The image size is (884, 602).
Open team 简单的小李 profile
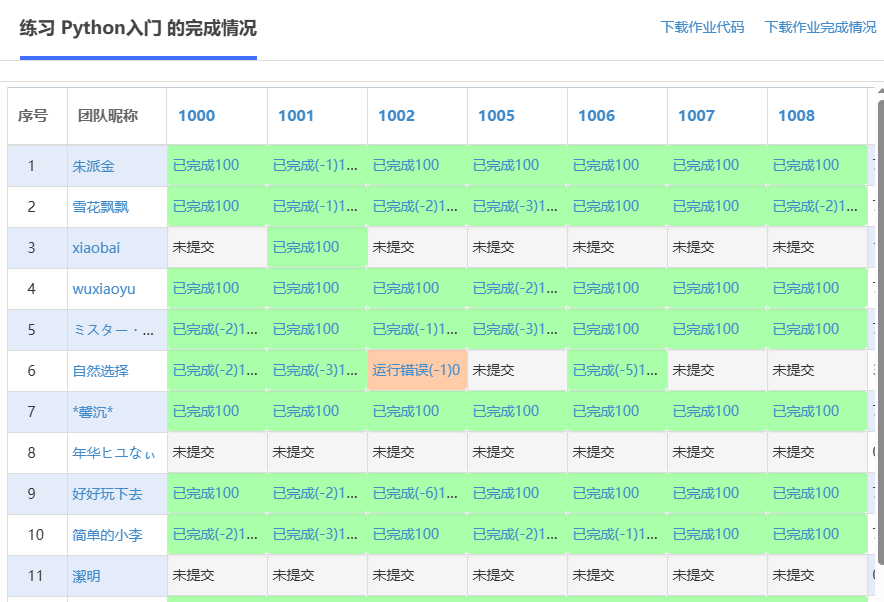(x=107, y=535)
